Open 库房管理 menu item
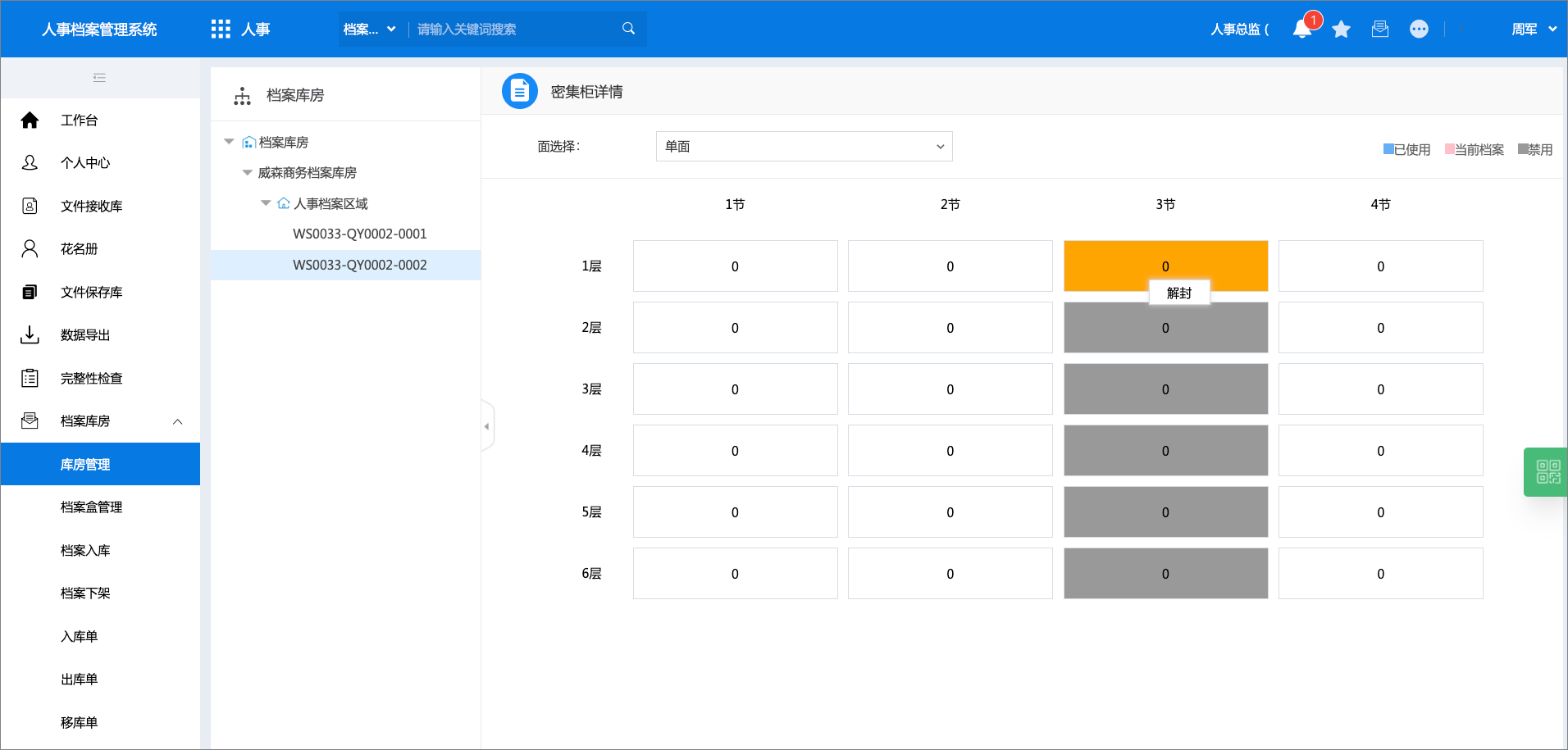 [100, 464]
